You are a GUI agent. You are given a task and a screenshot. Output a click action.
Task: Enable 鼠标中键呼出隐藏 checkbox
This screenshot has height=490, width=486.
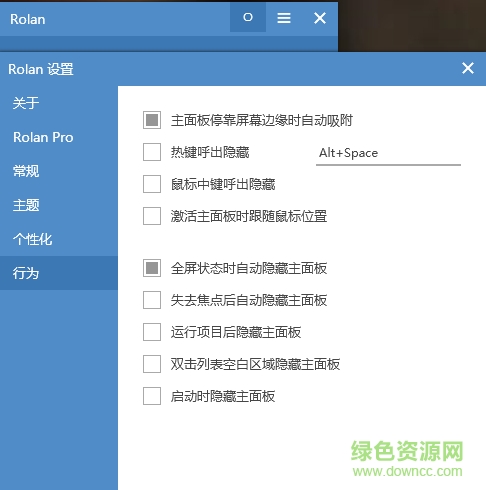[x=152, y=184]
